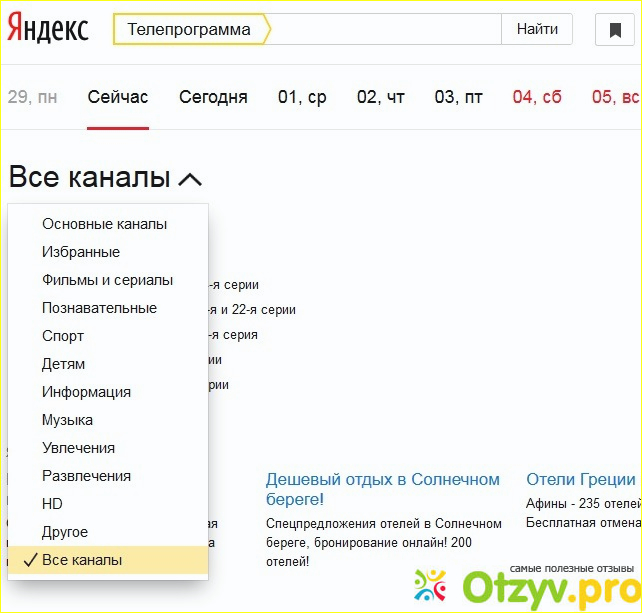The image size is (642, 613).
Task: Open the Отели Греции ad link
Action: [580, 479]
